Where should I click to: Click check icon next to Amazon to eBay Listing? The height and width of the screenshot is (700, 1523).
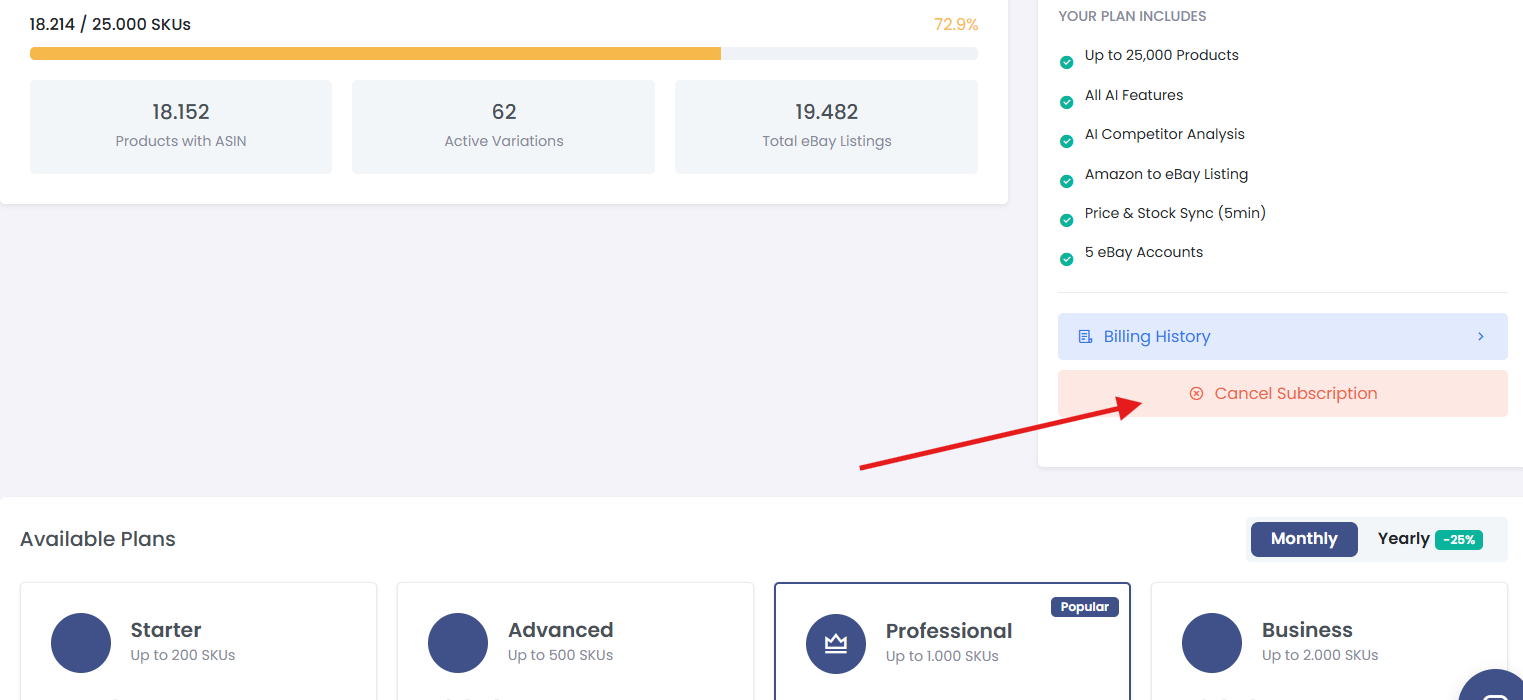pos(1067,181)
